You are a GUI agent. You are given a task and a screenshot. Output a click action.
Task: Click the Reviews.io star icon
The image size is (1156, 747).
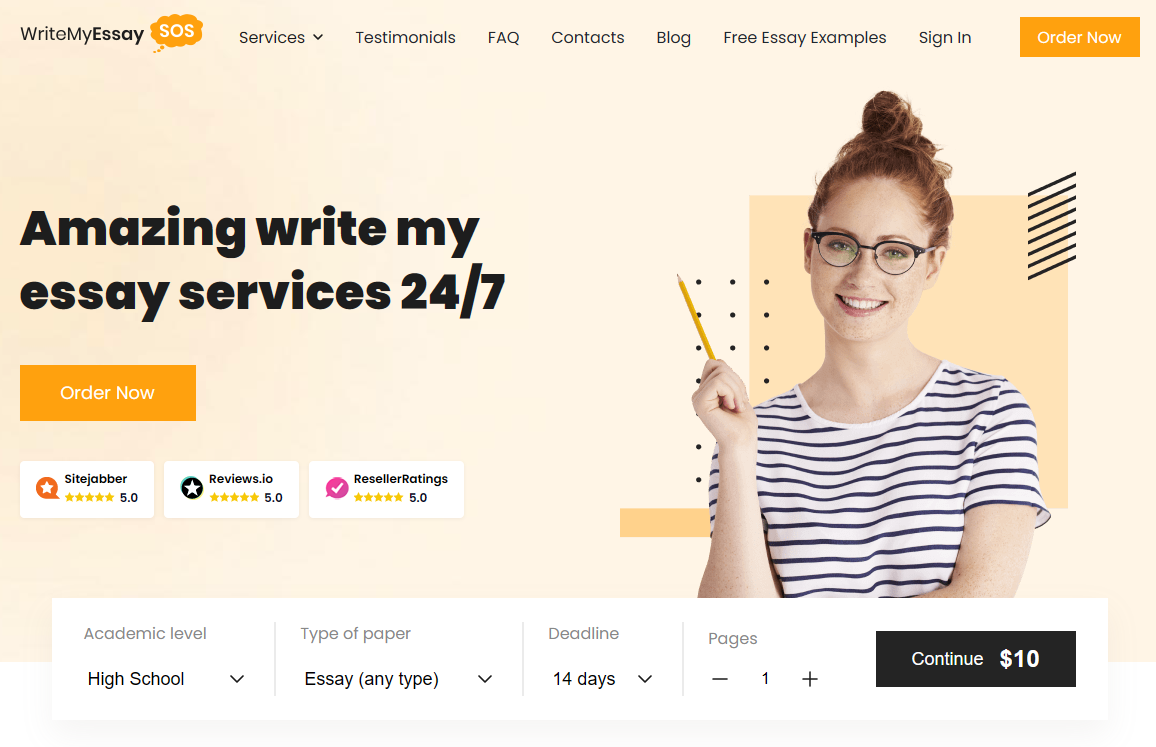[192, 487]
